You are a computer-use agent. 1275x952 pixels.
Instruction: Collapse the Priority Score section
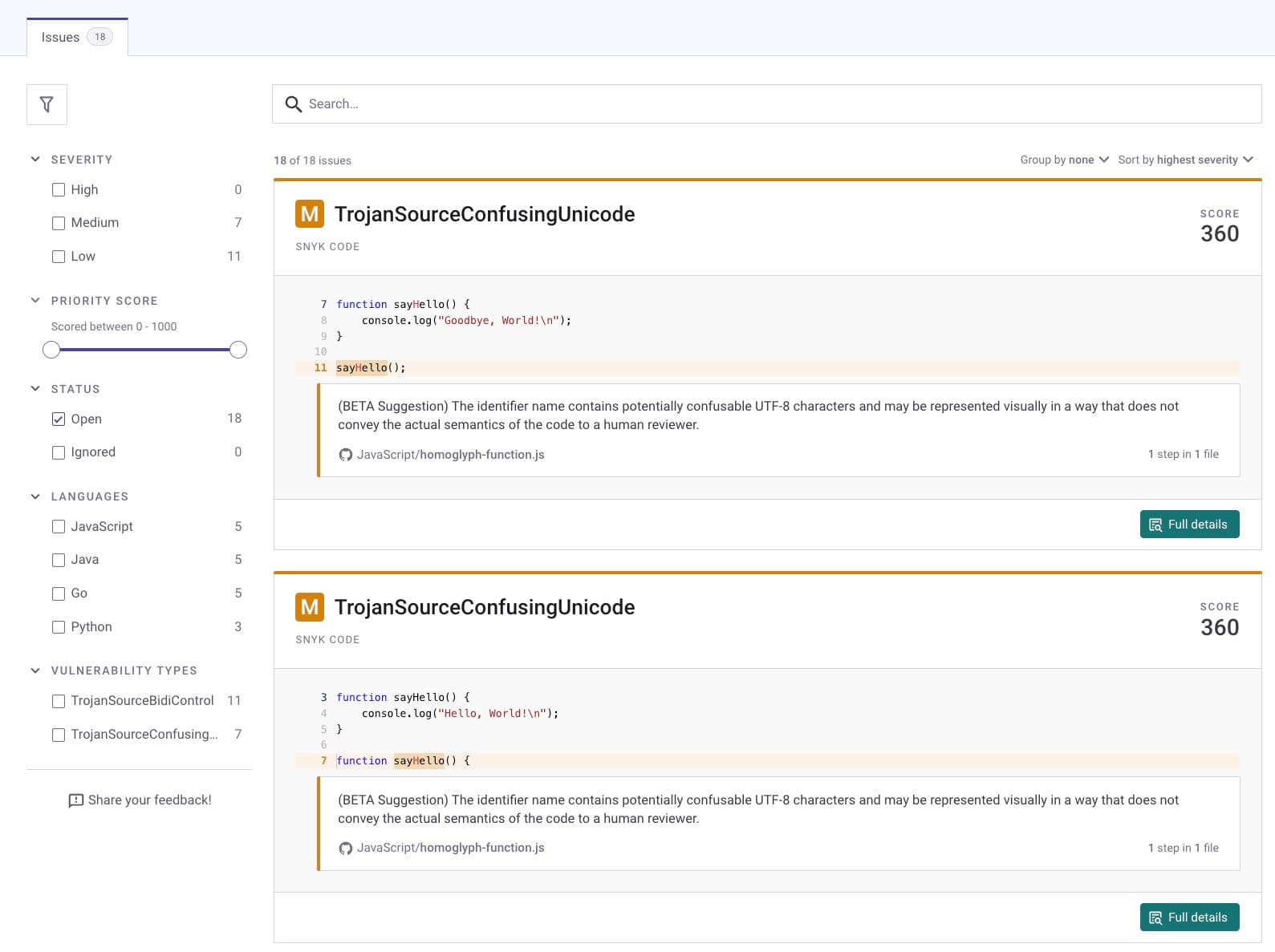pos(35,300)
